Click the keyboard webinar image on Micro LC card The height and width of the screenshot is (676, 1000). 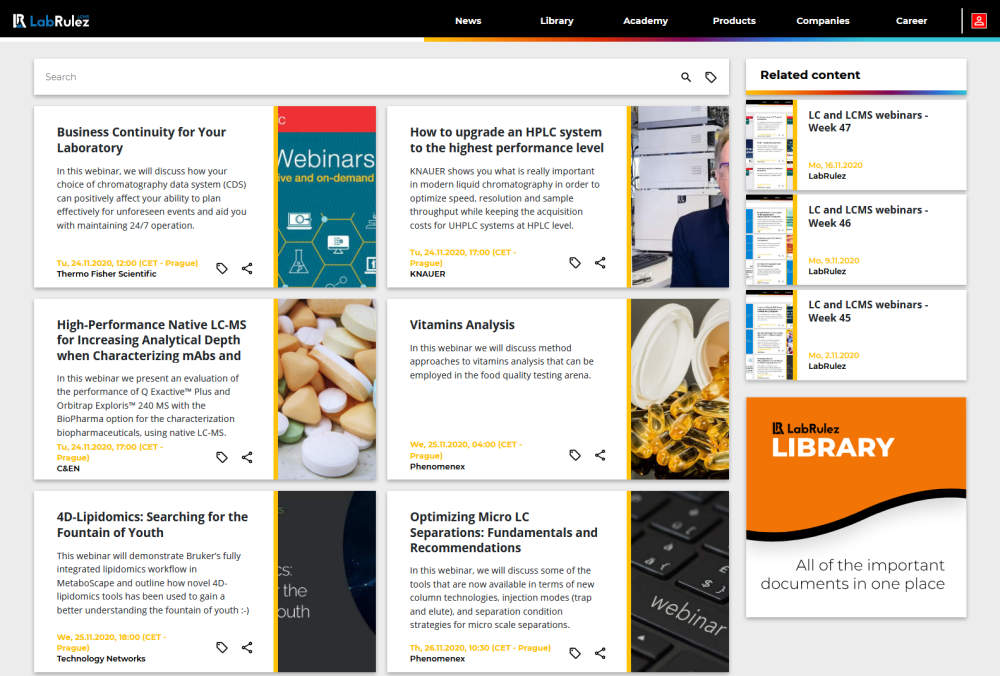tap(680, 582)
